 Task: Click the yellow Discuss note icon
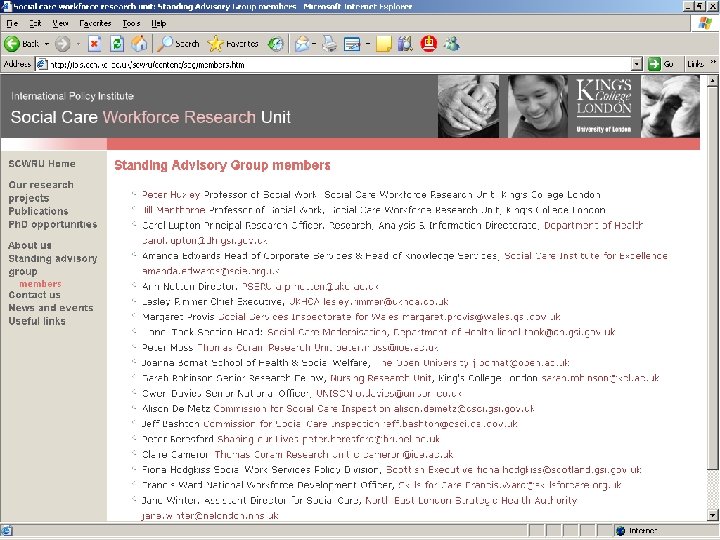(383, 44)
